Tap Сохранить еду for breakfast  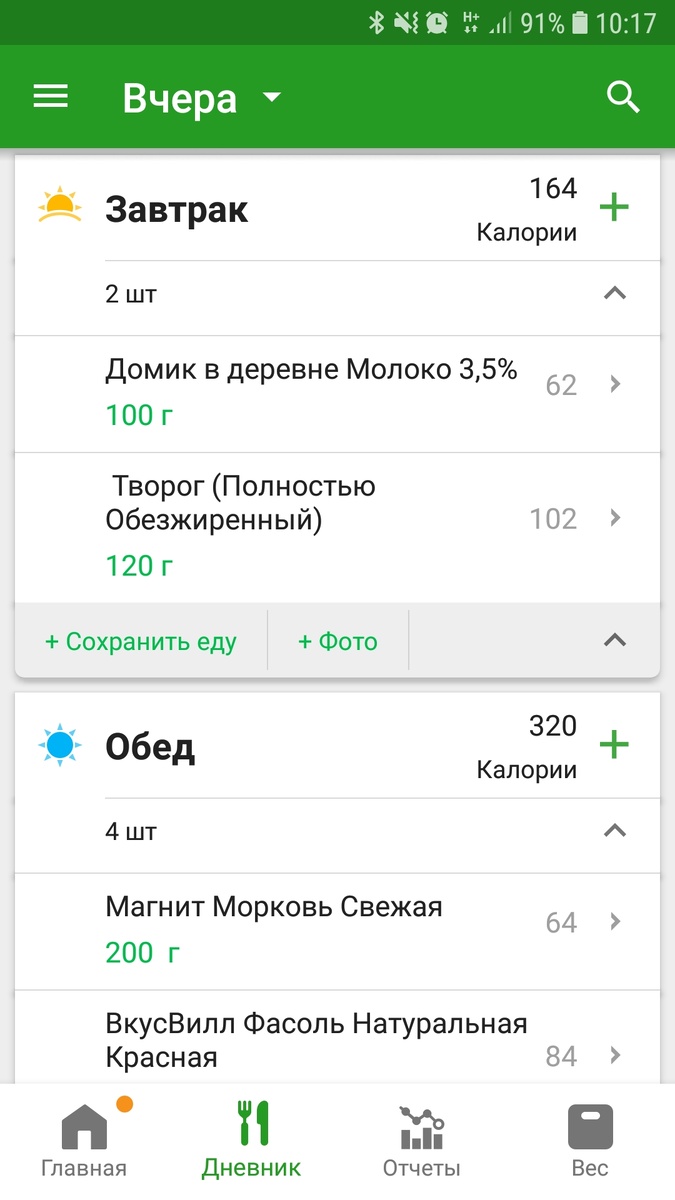140,640
